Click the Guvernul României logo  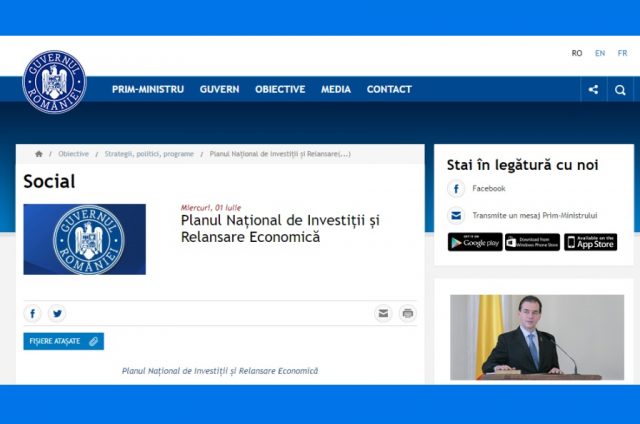pos(54,82)
